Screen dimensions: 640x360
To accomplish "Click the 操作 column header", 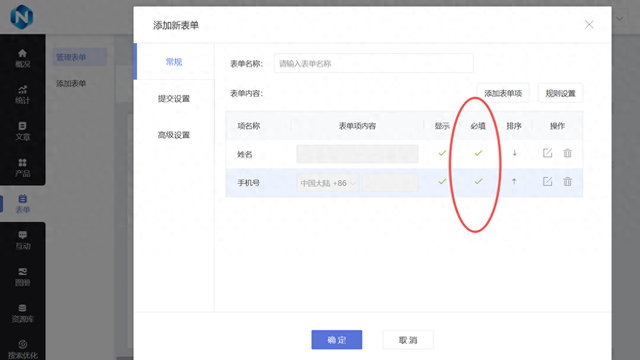I will pos(558,126).
